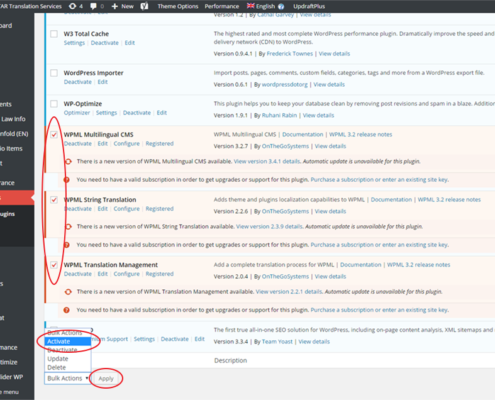The image size is (495, 400).
Task: Open Frederick Townes author link
Action: coord(290,54)
